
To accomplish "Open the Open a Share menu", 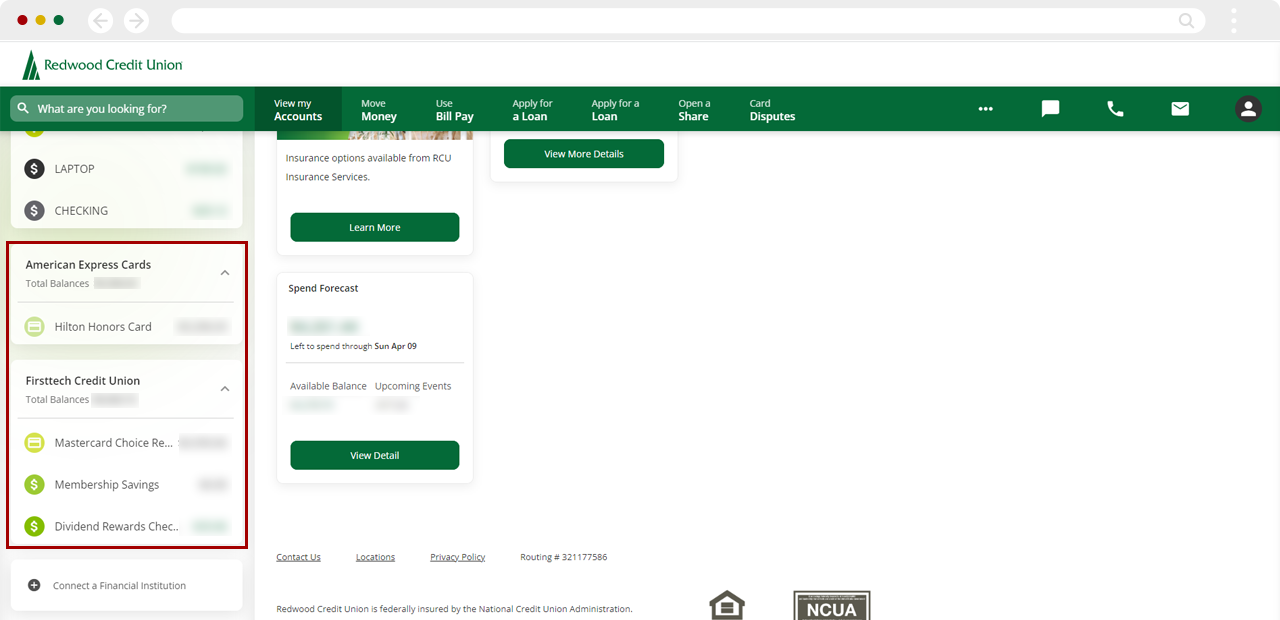I will (694, 109).
